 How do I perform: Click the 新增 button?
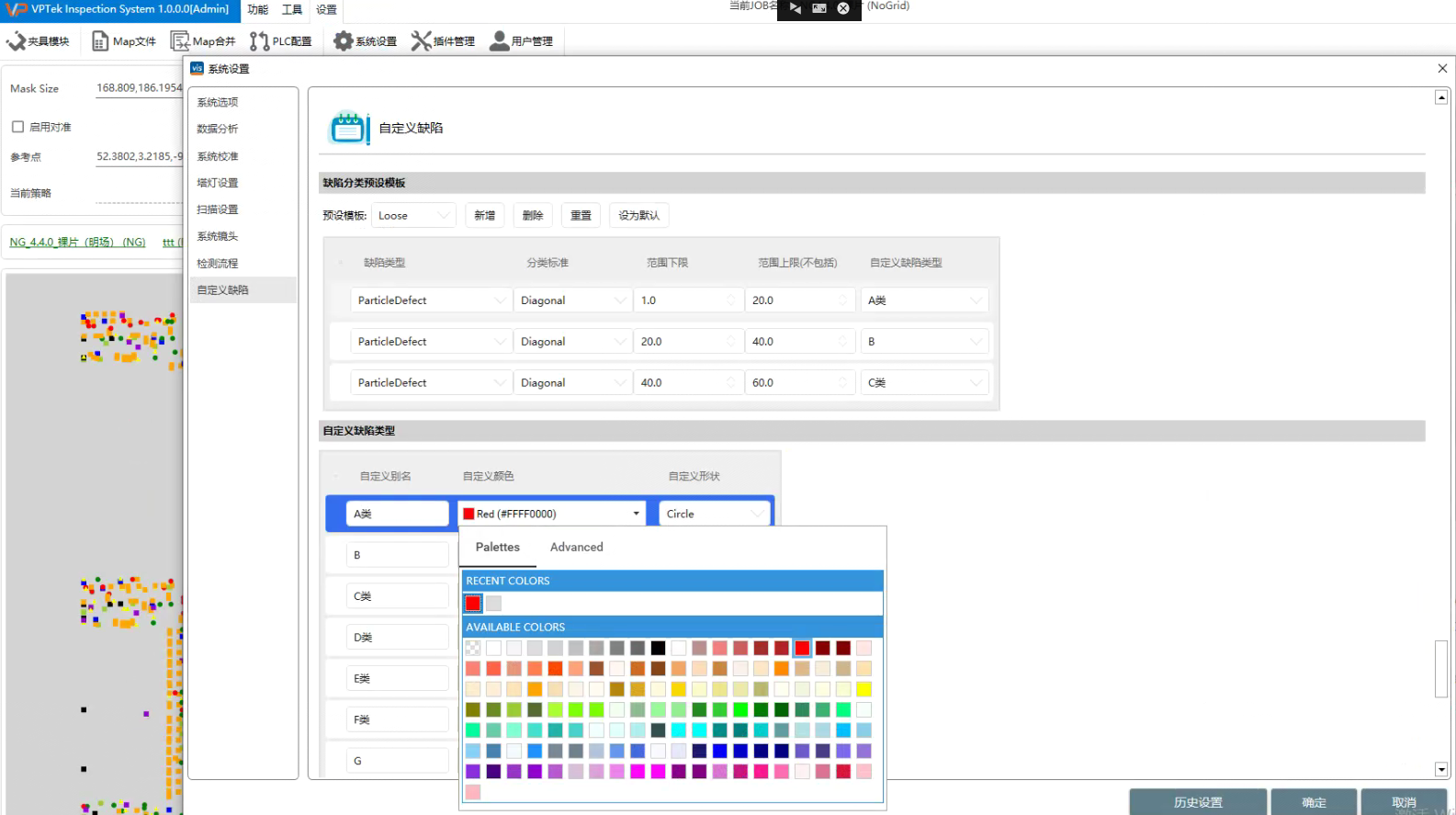tap(485, 216)
